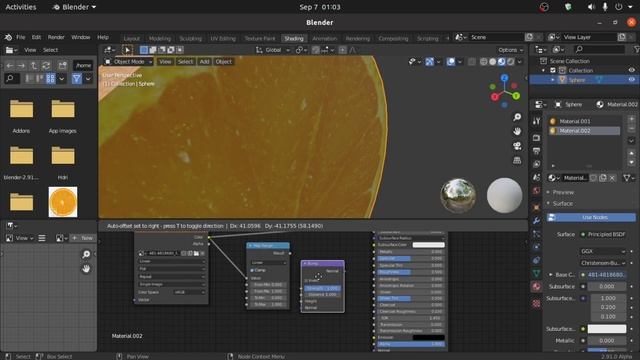
Task: Open the Material properties tab icon
Action: (x=536, y=287)
